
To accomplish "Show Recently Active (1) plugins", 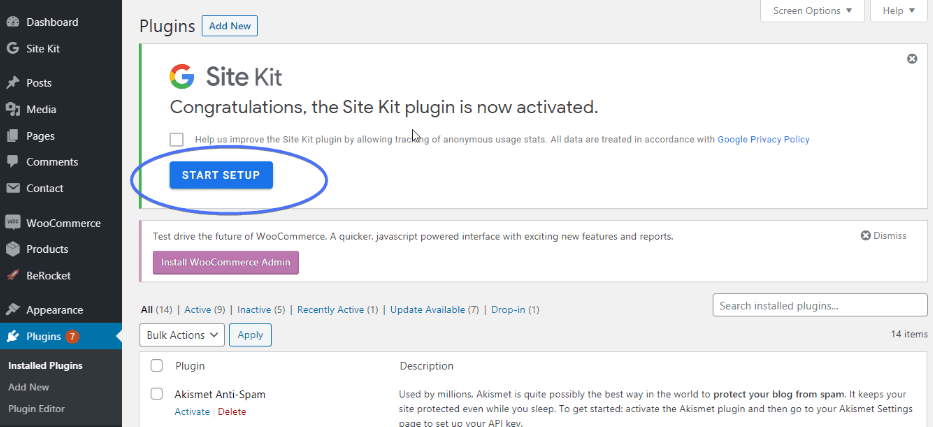I will point(337,310).
